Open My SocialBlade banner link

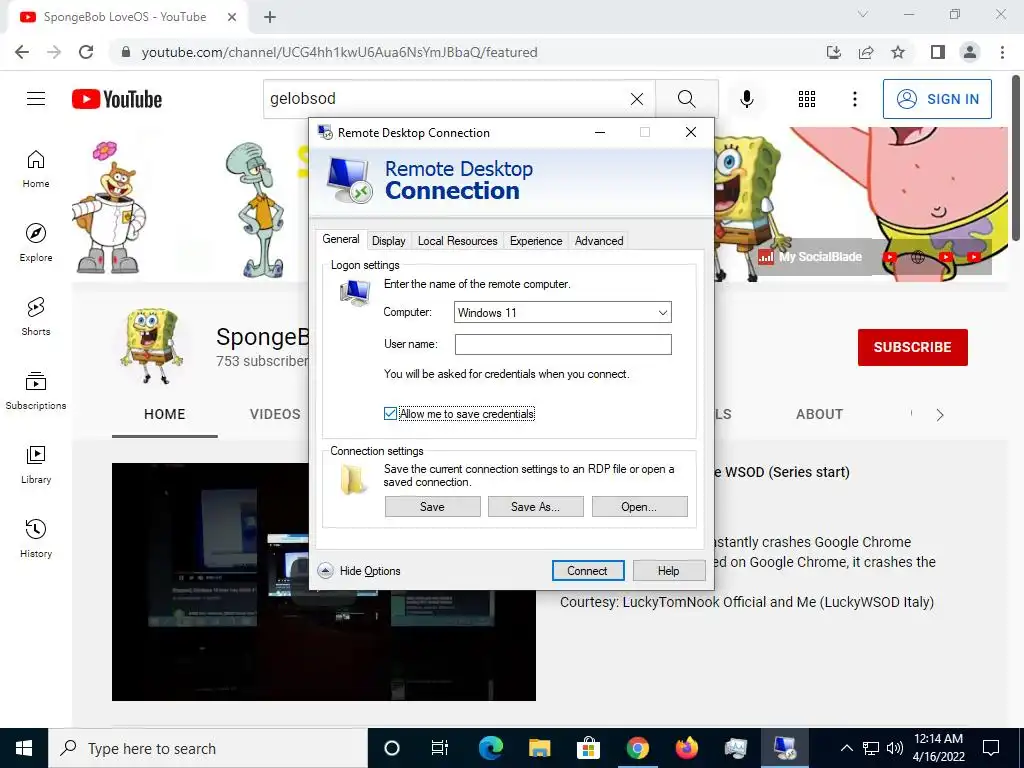click(x=810, y=257)
